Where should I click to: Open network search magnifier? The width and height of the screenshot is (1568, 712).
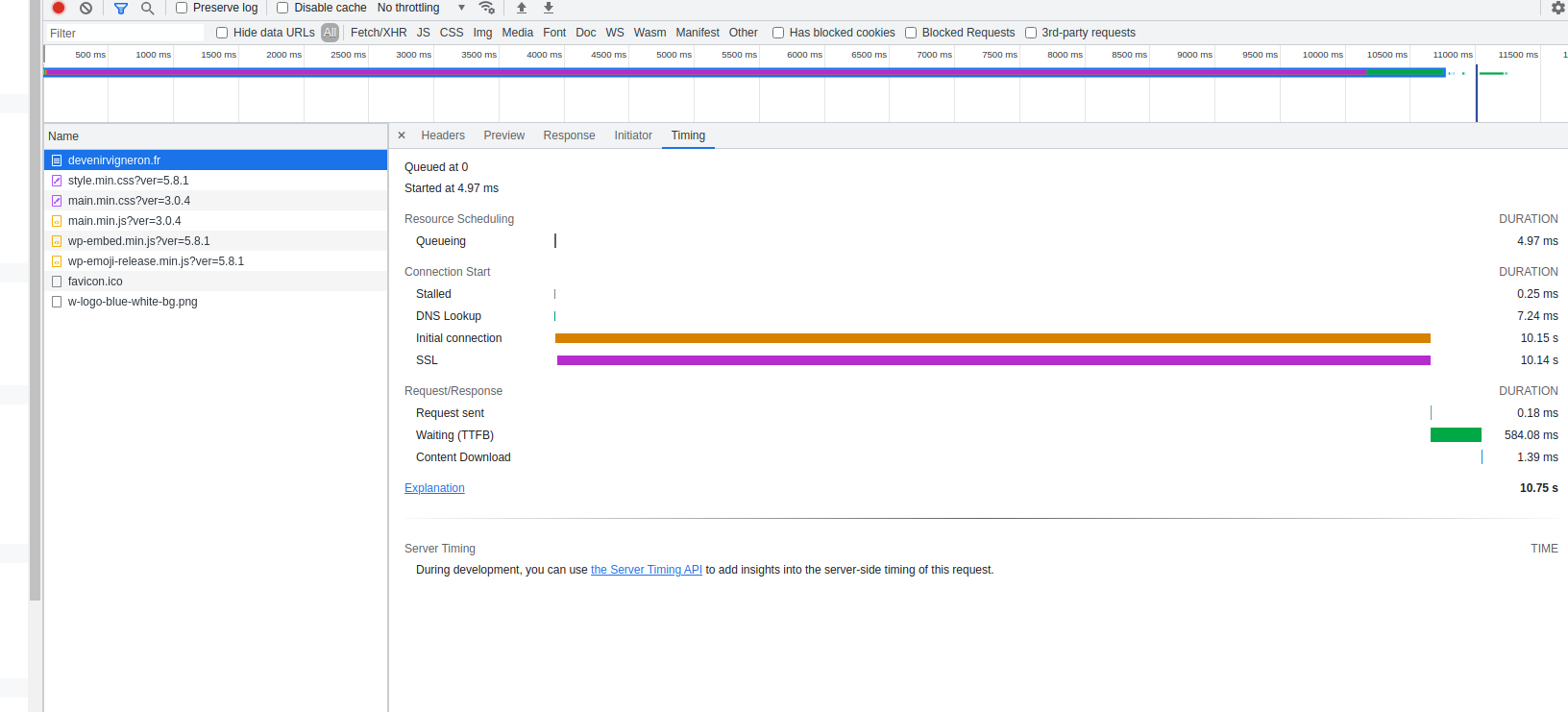[x=147, y=8]
